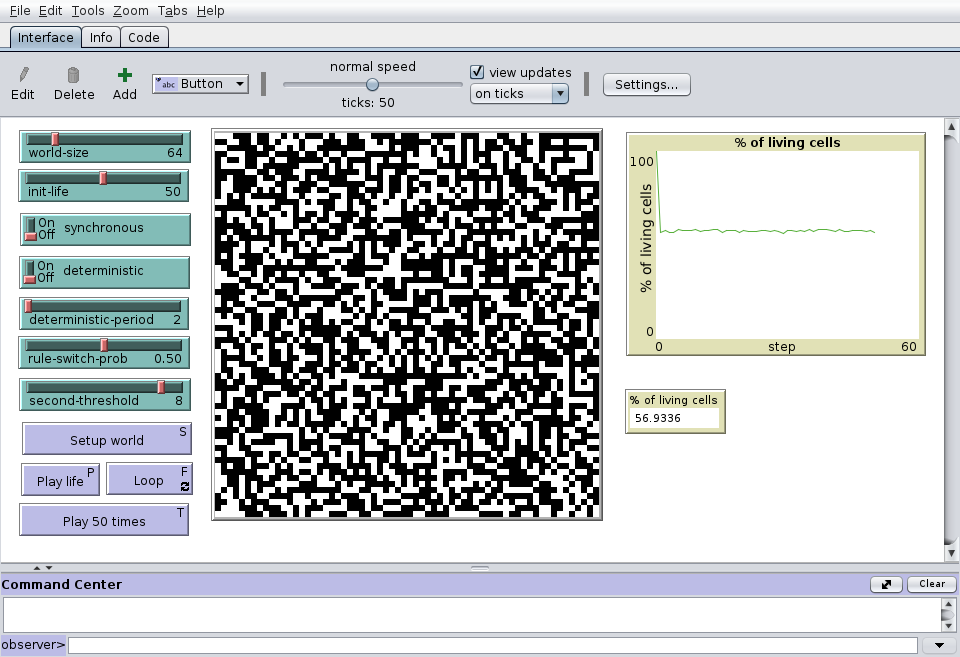Open the Settings dialog

(646, 85)
